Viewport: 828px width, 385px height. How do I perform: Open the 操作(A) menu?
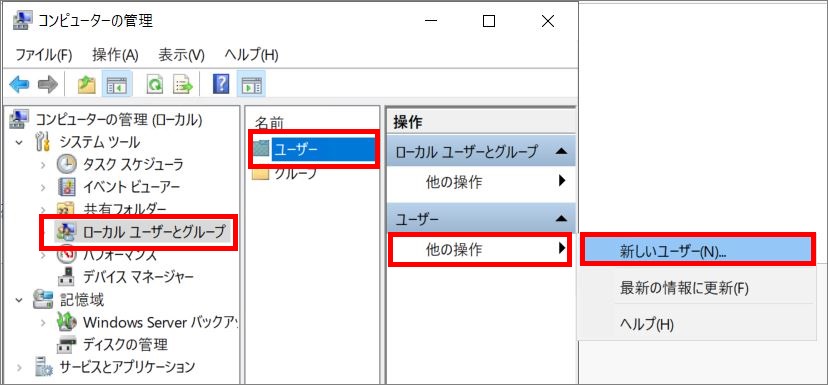click(x=115, y=54)
